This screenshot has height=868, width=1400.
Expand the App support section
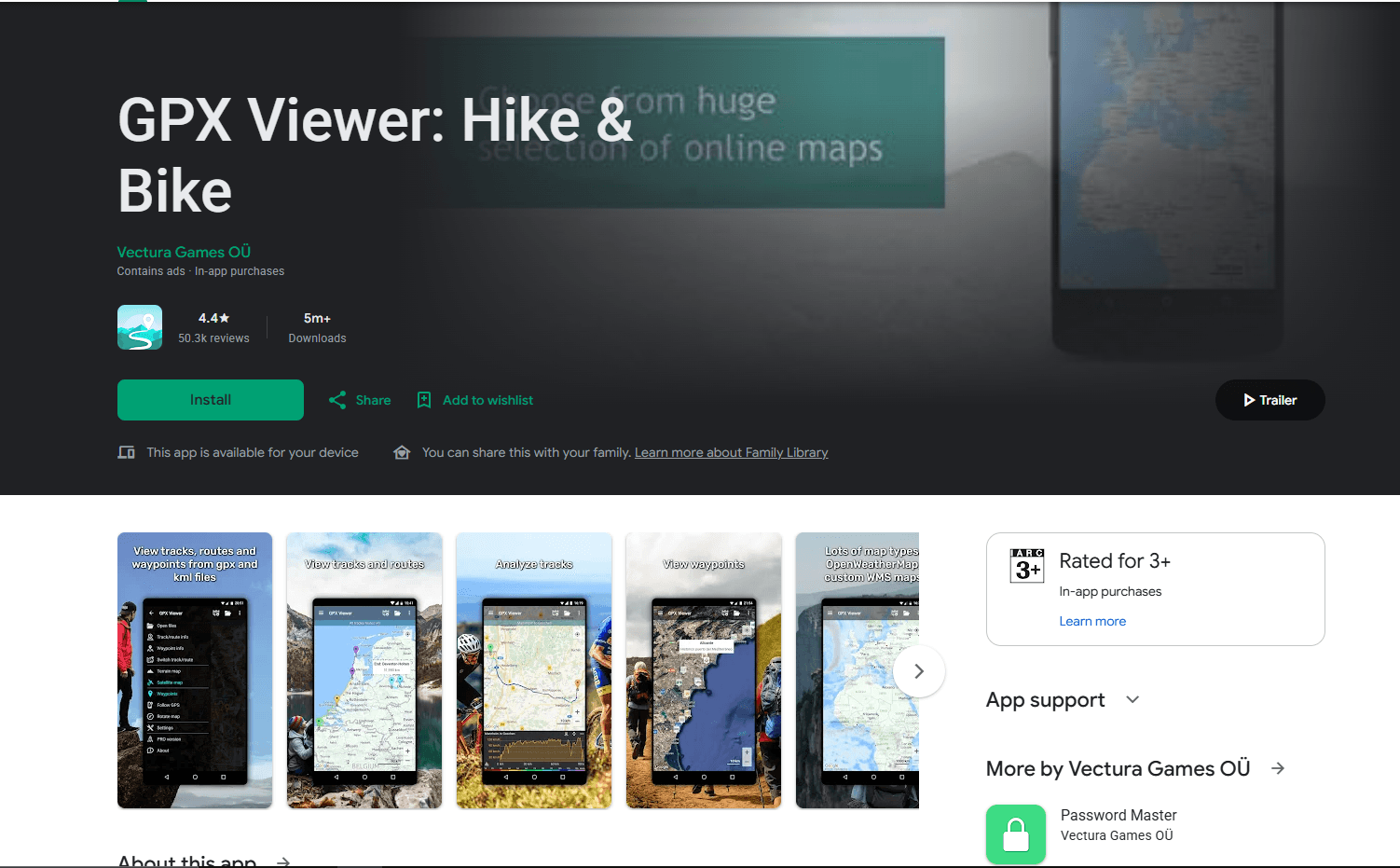pyautogui.click(x=1132, y=699)
